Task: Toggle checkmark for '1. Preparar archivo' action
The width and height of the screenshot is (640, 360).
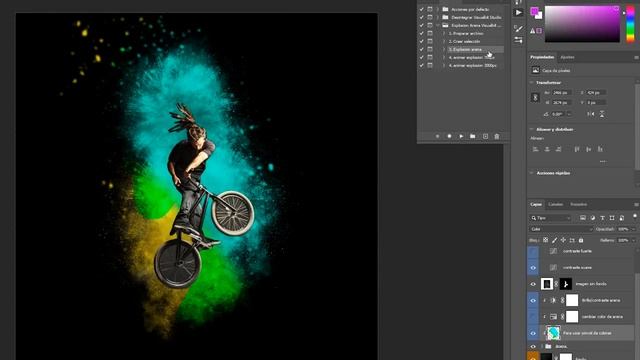Action: click(422, 33)
